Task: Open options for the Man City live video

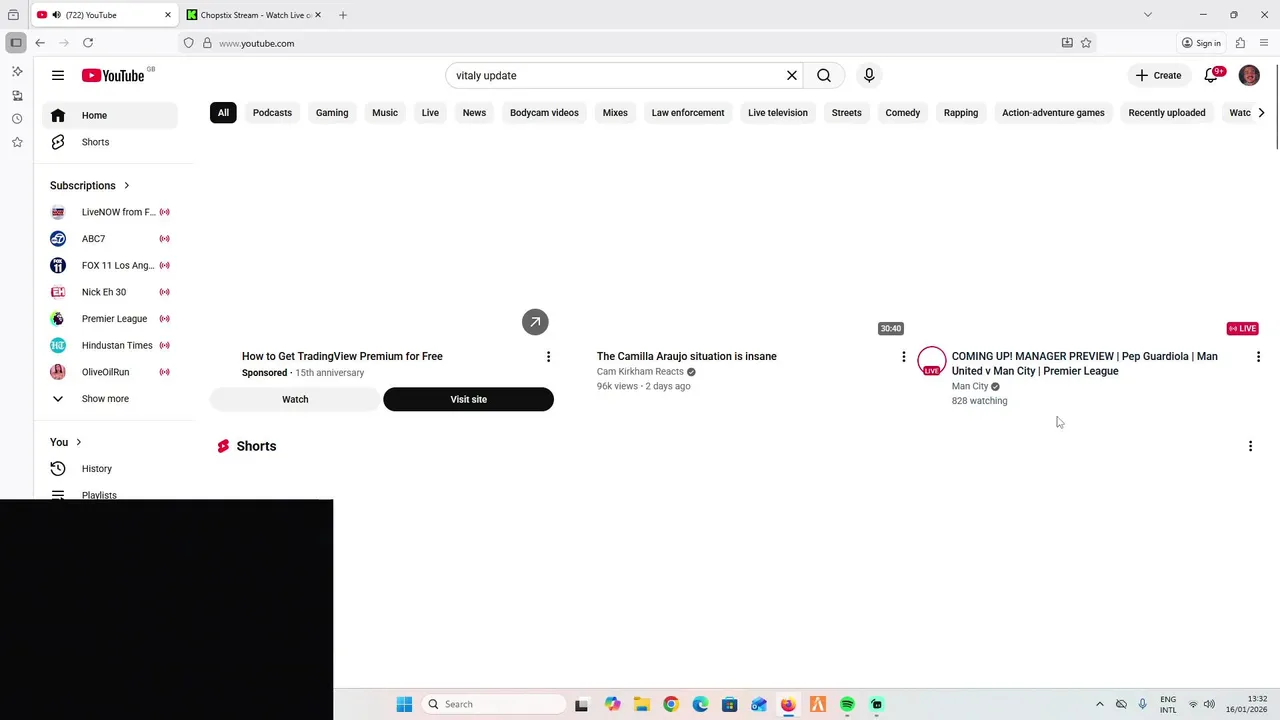Action: click(x=1258, y=357)
